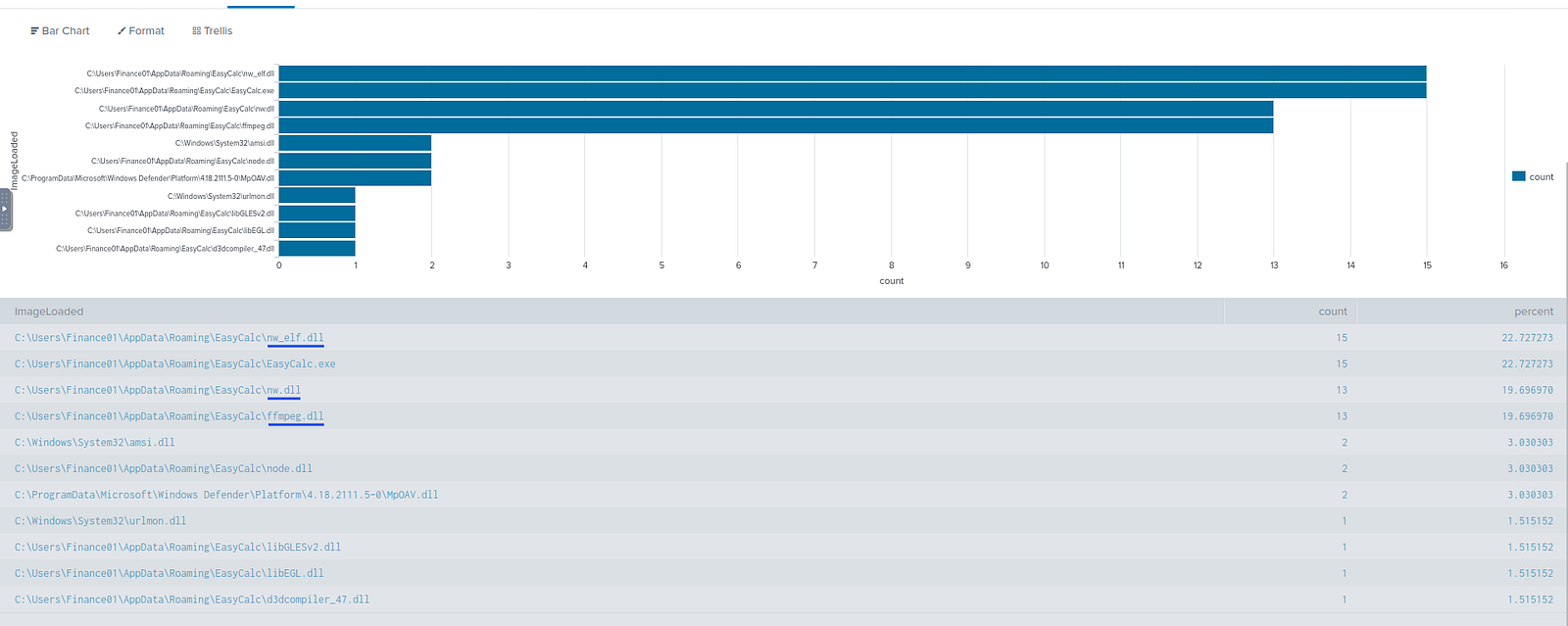Open the System32\amsi.dll link in table
1568x626 pixels.
pos(94,443)
